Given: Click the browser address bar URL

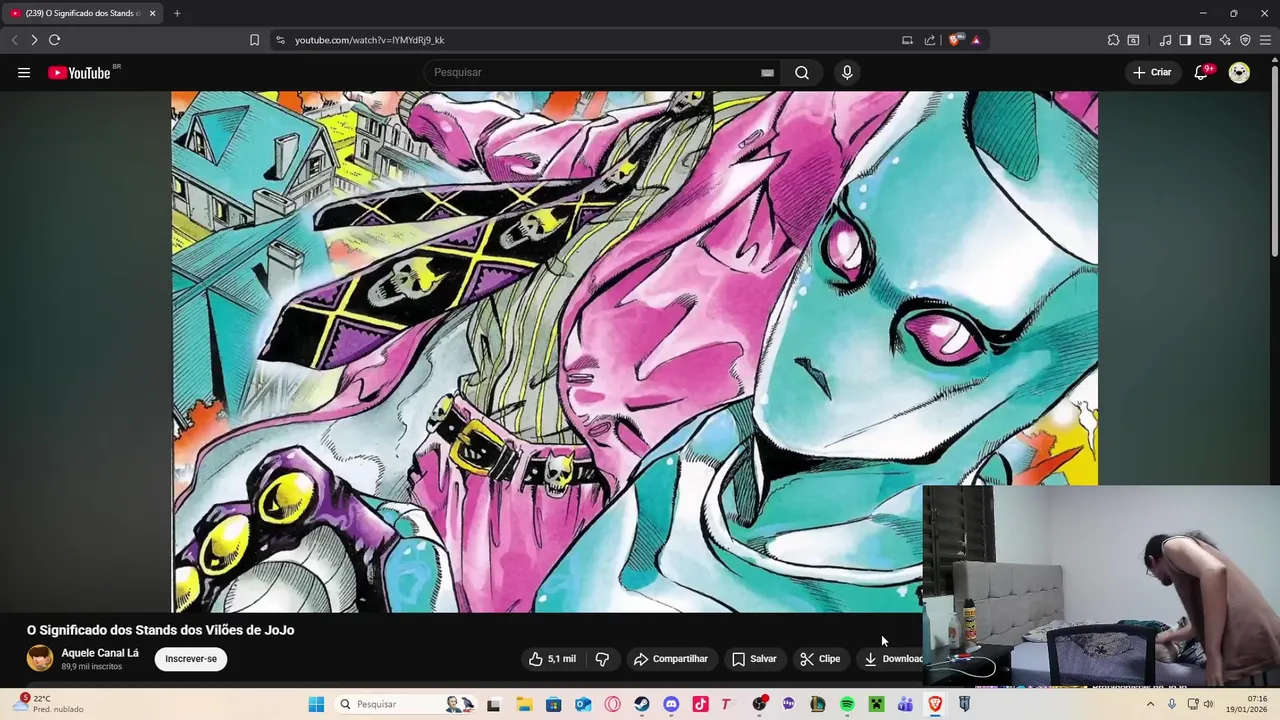Looking at the screenshot, I should click(x=370, y=40).
